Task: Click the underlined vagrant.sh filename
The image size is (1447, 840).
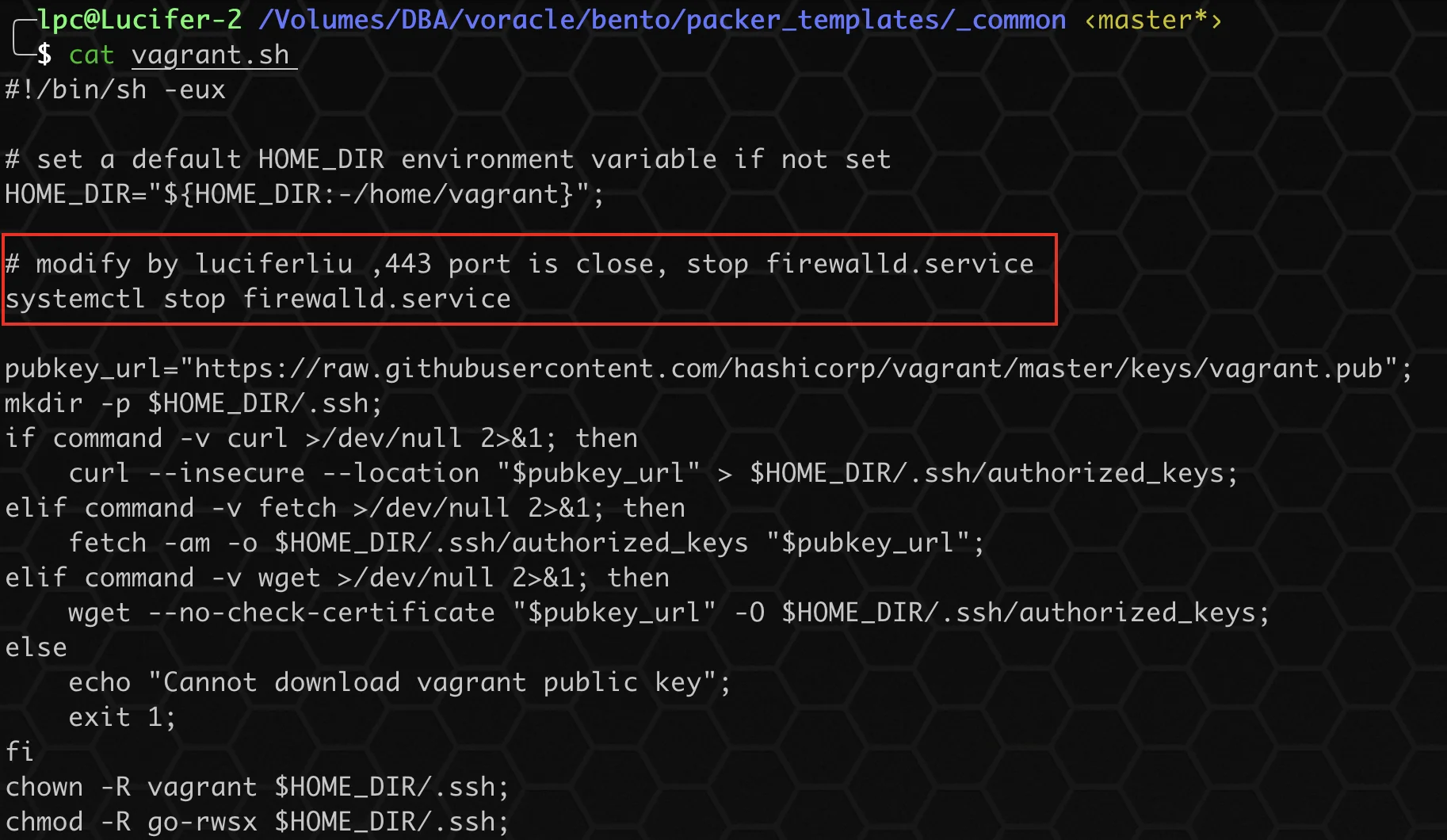Action: 211,55
